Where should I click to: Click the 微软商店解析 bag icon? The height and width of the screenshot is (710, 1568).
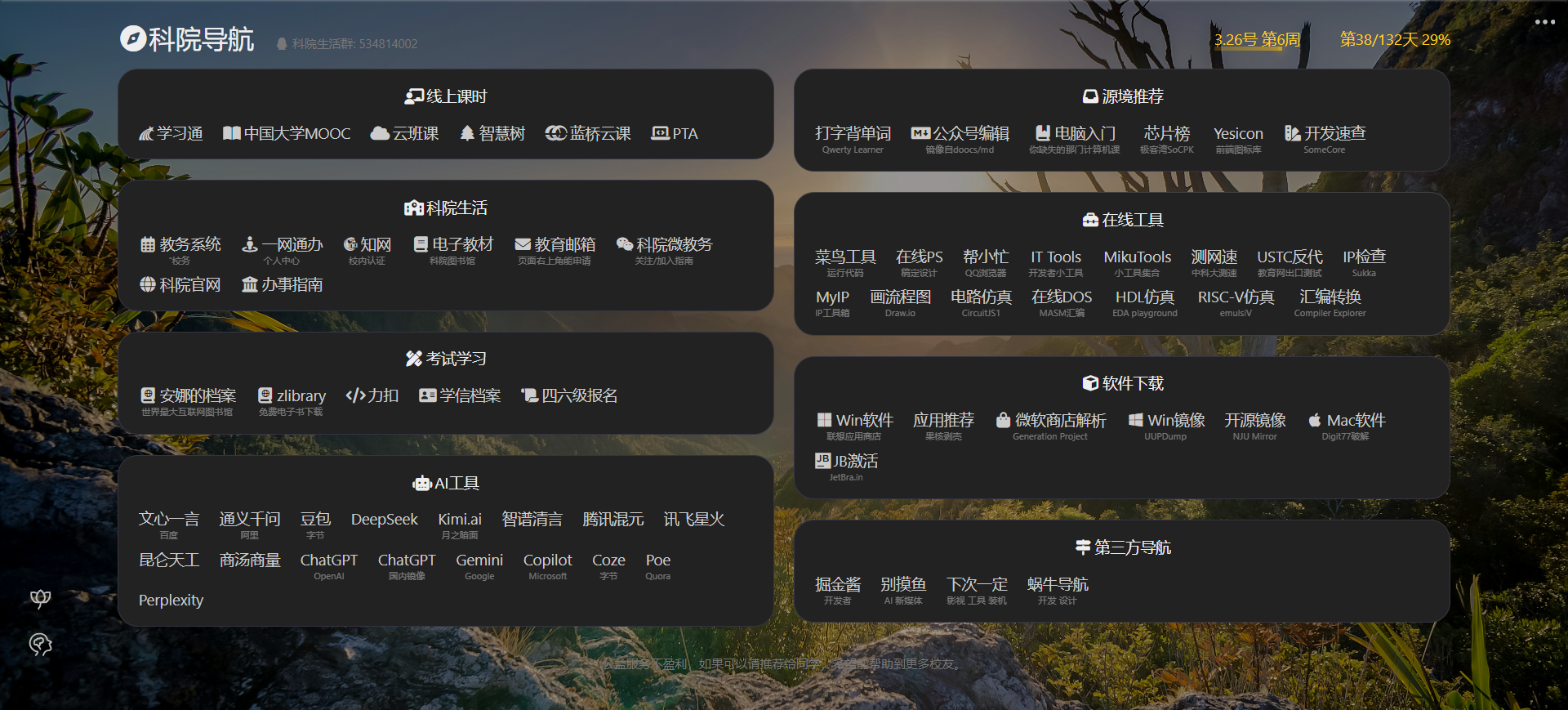pos(1003,420)
